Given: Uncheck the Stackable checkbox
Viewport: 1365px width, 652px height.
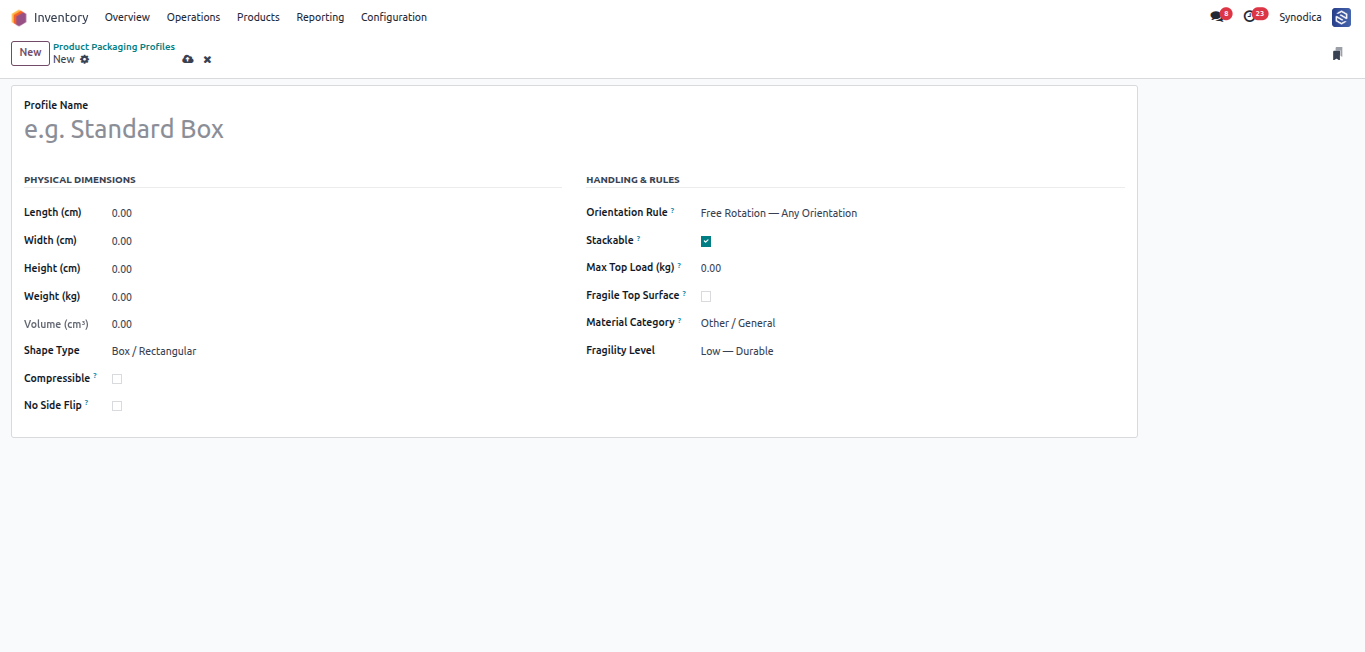Looking at the screenshot, I should tap(706, 241).
